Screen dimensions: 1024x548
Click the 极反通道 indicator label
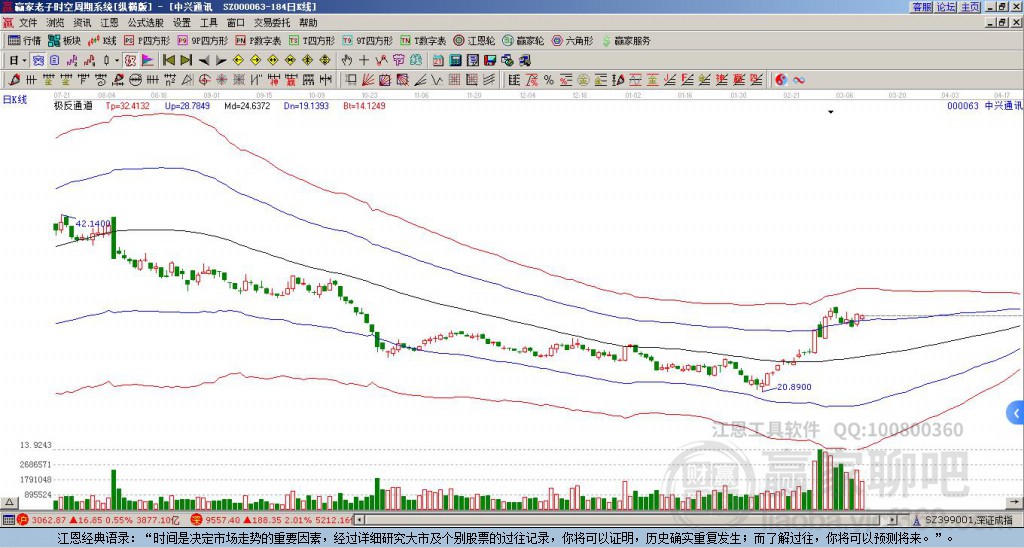pyautogui.click(x=73, y=105)
